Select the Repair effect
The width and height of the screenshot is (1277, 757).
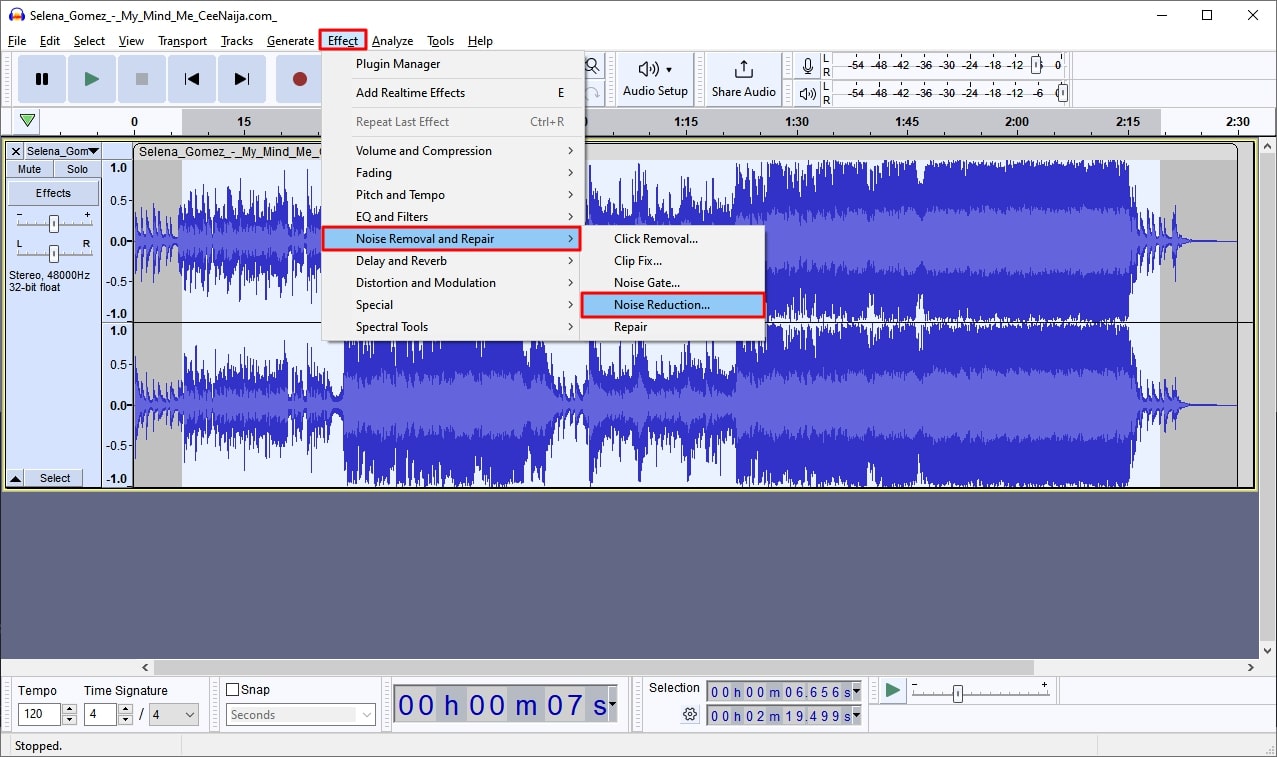673,327
